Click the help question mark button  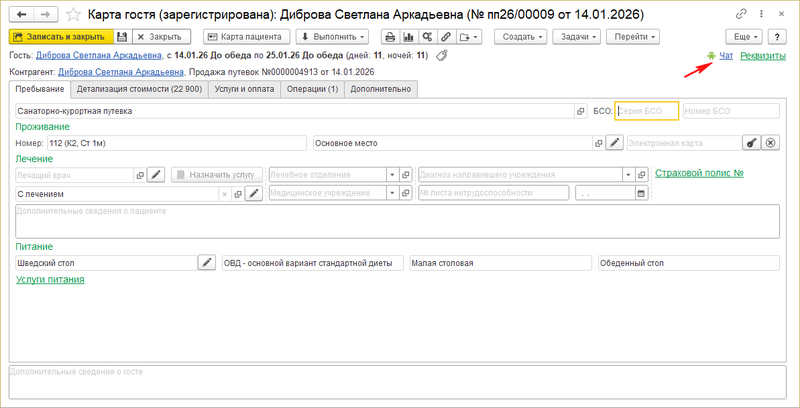coord(777,37)
